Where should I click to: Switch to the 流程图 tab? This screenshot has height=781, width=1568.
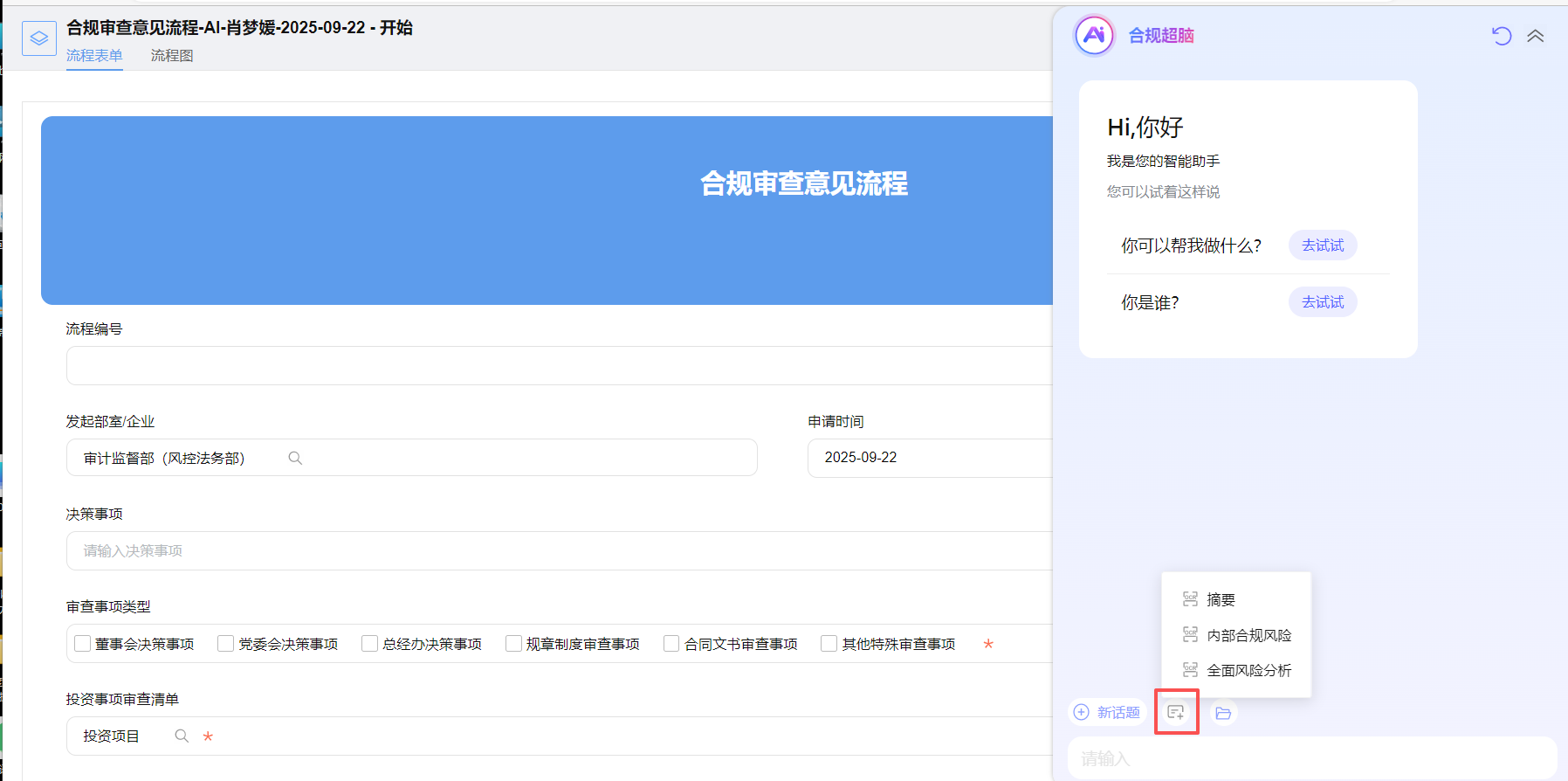pos(172,56)
